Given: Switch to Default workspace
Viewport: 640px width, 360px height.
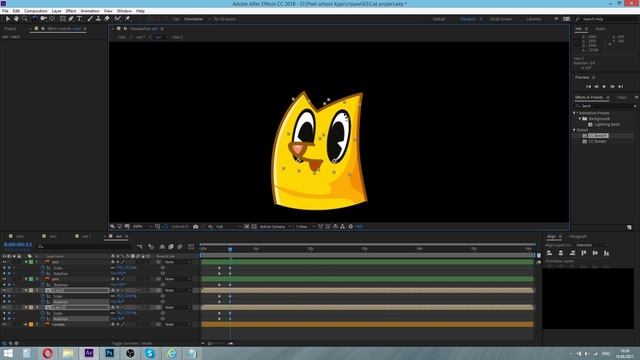Looking at the screenshot, I should (439, 19).
